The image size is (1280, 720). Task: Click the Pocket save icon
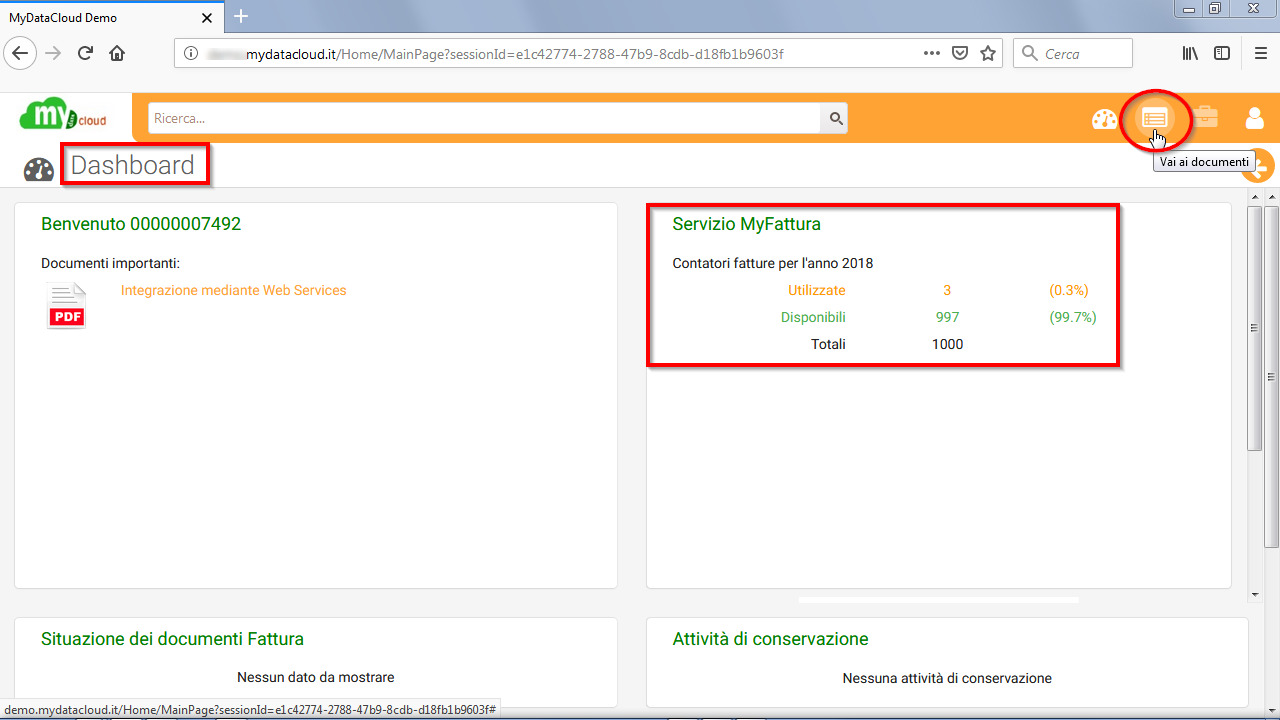(960, 54)
